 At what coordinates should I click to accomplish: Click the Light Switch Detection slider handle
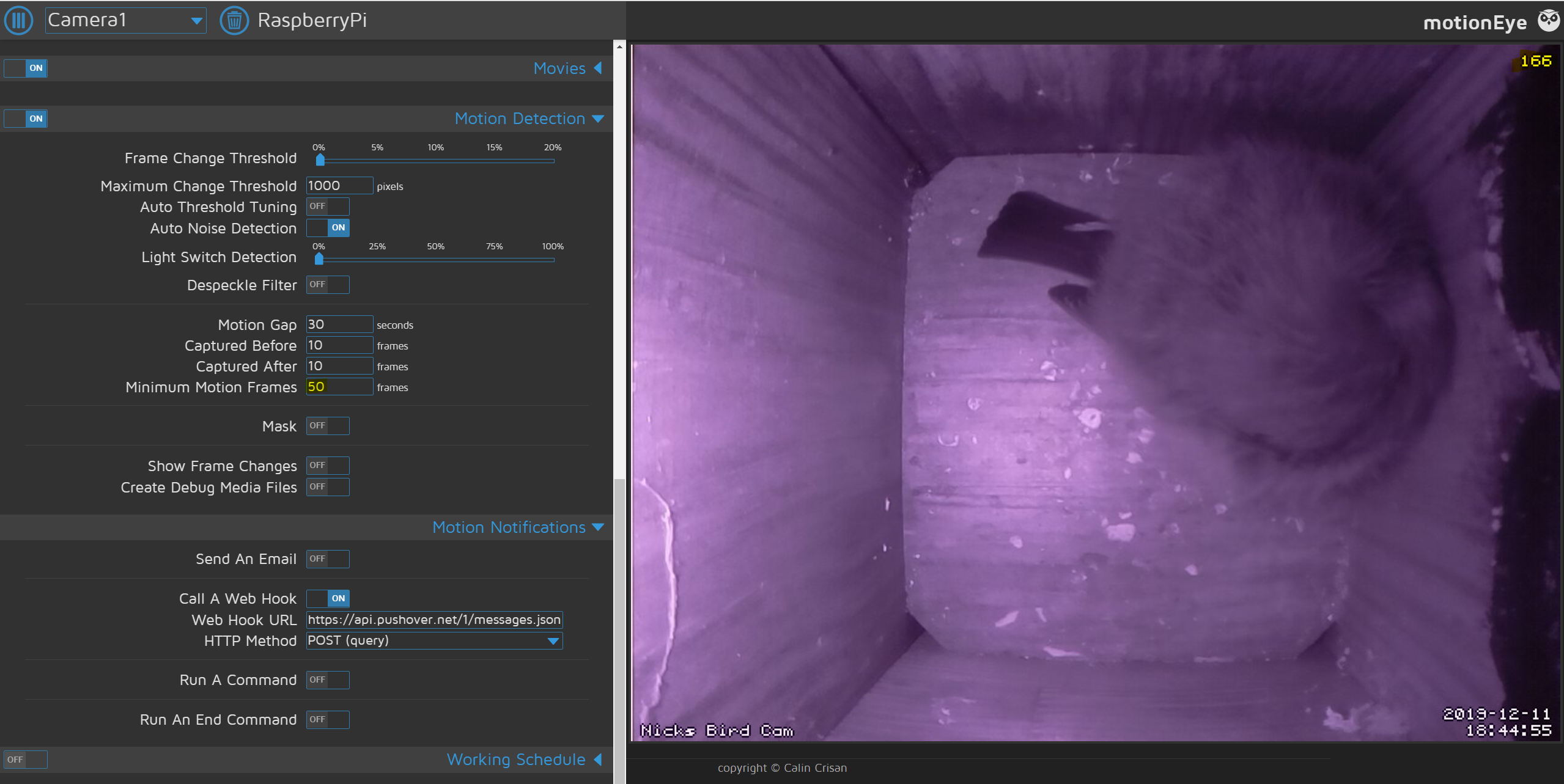[x=319, y=259]
